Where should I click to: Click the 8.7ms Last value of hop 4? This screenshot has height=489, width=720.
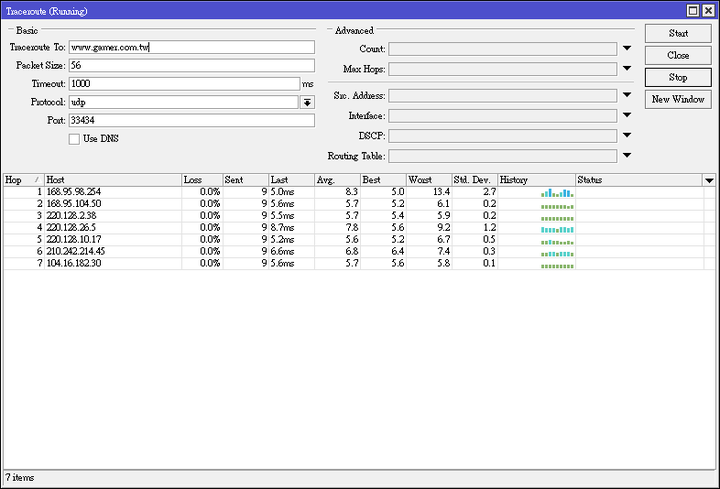click(282, 228)
